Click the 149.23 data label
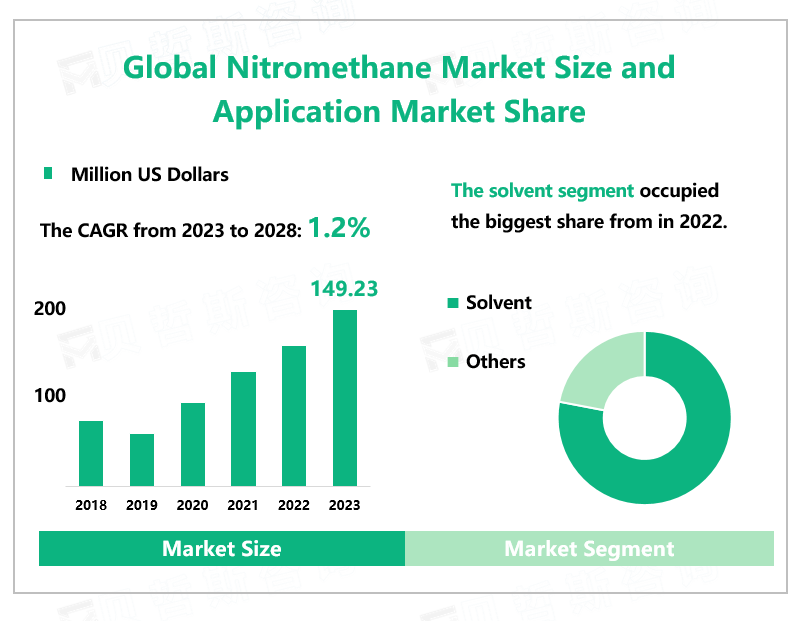 coord(344,289)
